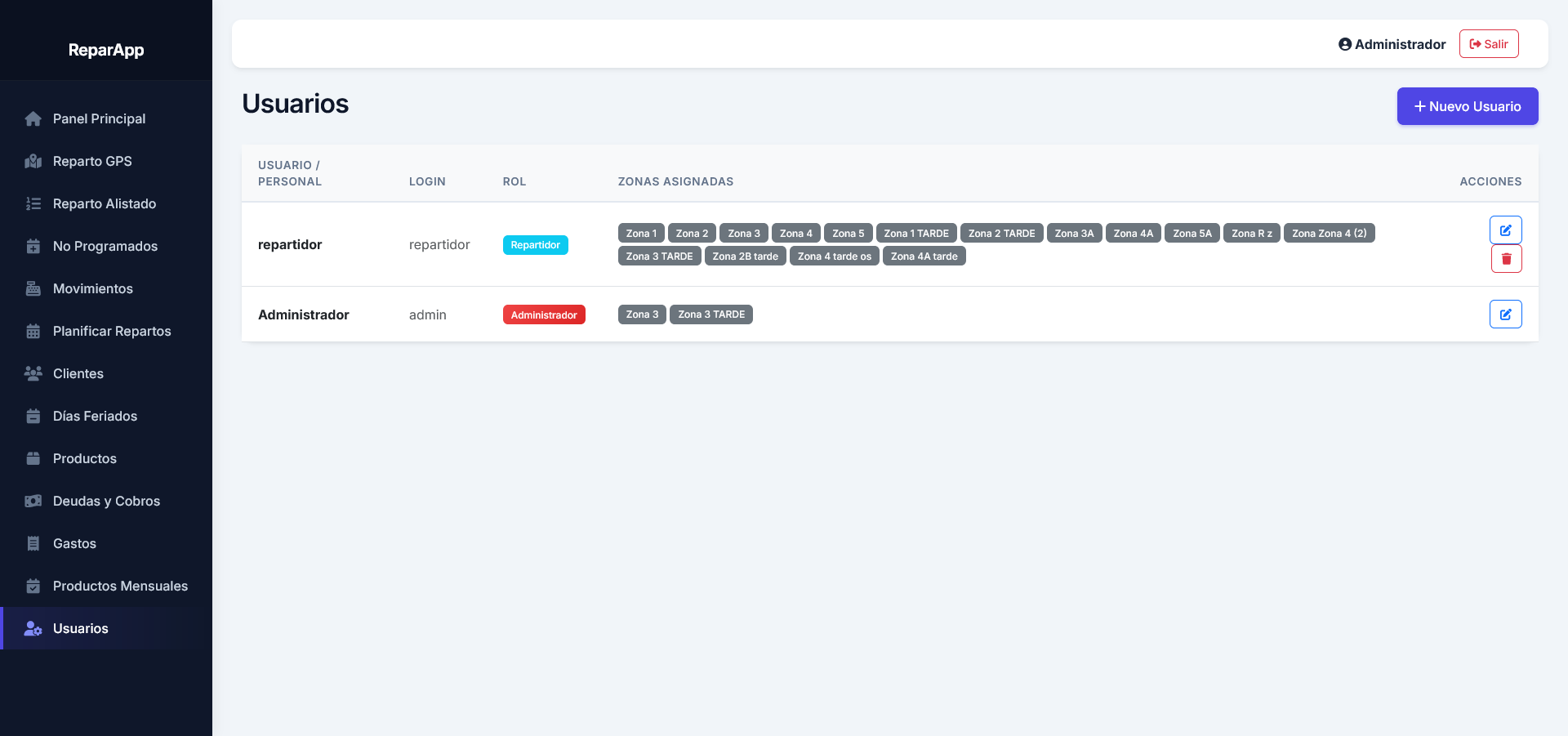
Task: Delete the repartidor user
Action: coord(1506,259)
